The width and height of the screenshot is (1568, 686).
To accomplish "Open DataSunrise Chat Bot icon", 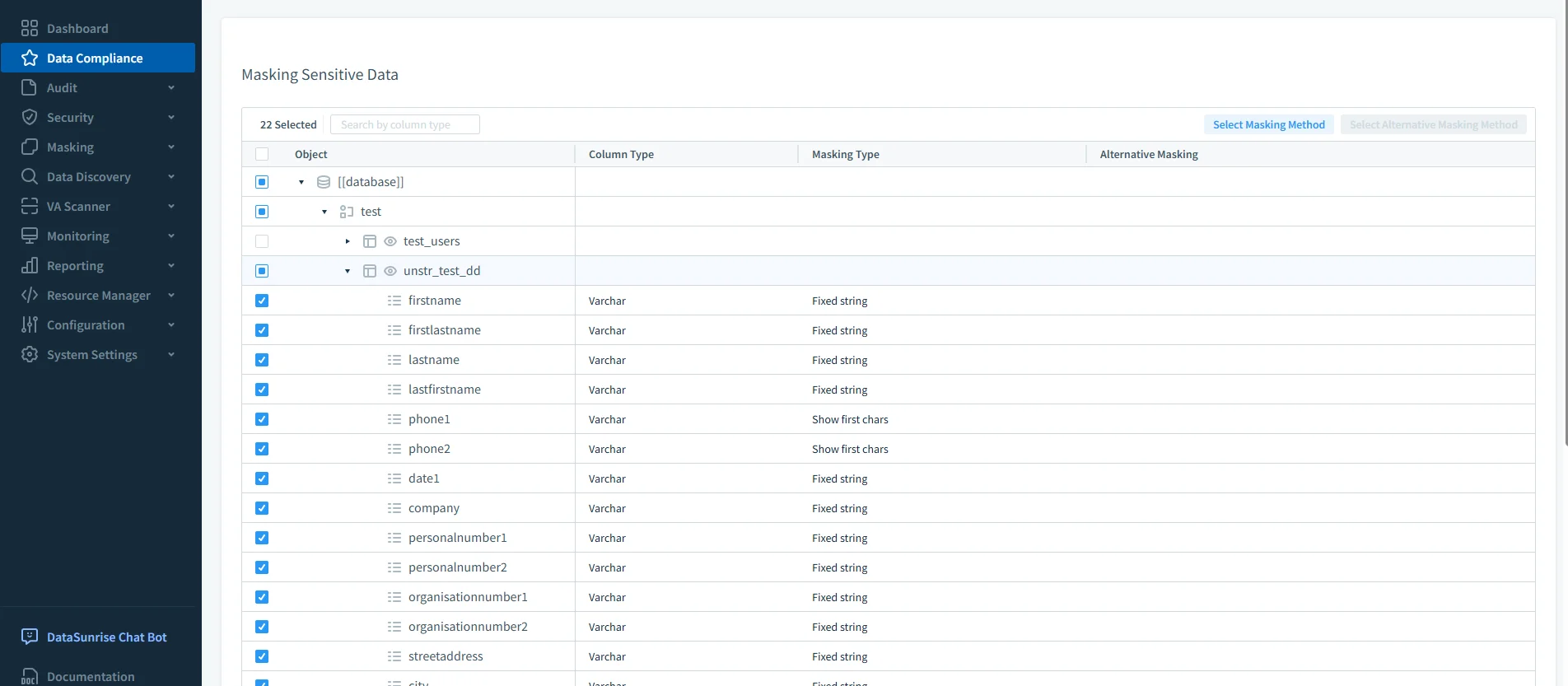I will (x=30, y=637).
